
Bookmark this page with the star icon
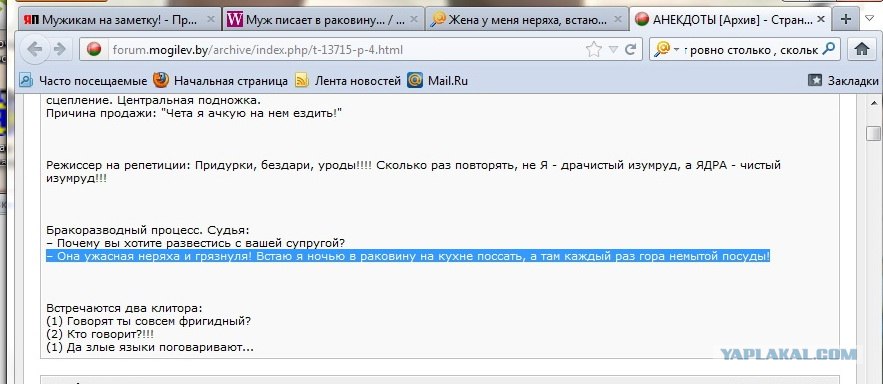coord(594,50)
